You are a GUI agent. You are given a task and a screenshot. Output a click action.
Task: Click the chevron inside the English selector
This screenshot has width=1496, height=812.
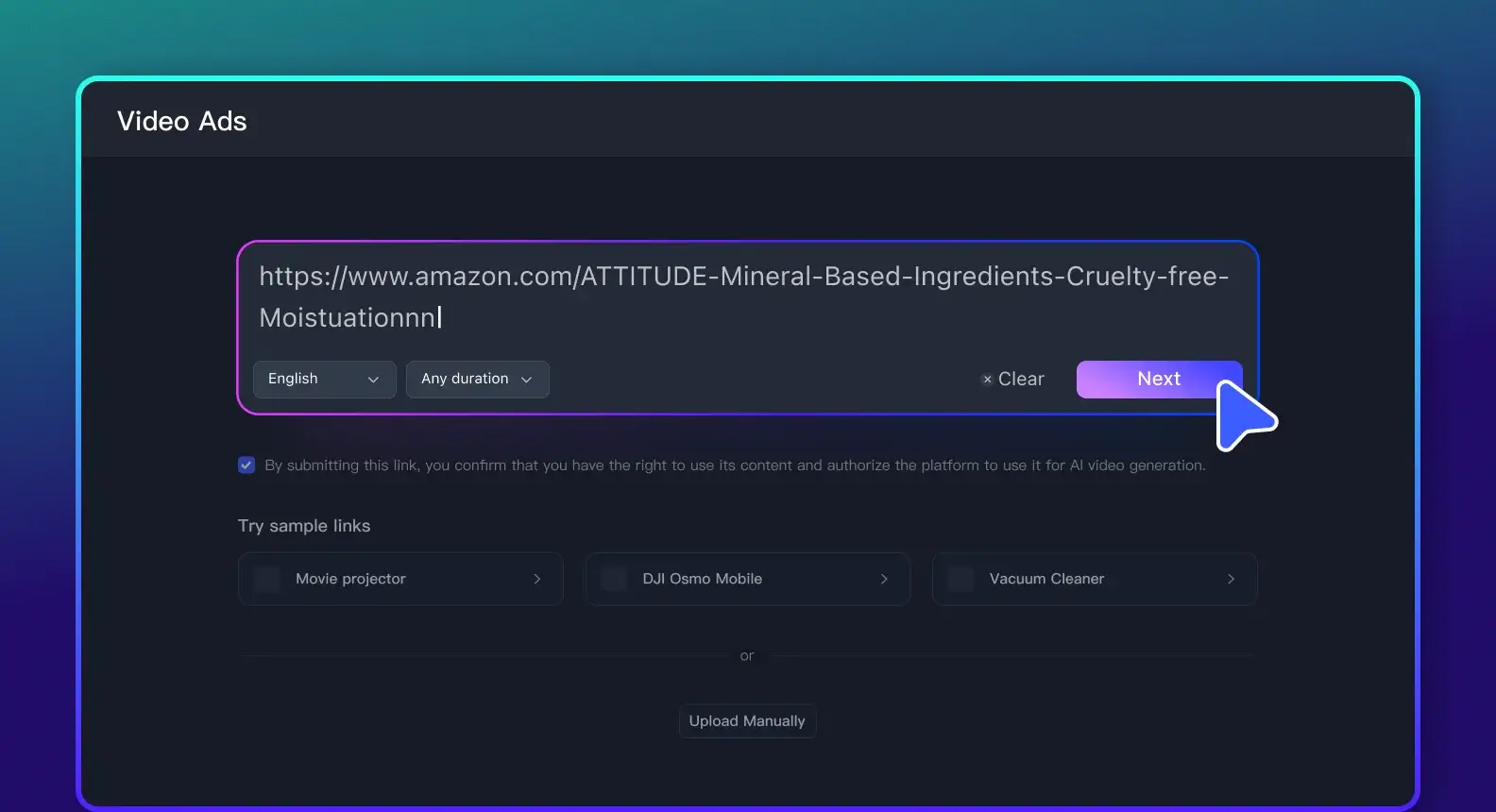pos(373,380)
